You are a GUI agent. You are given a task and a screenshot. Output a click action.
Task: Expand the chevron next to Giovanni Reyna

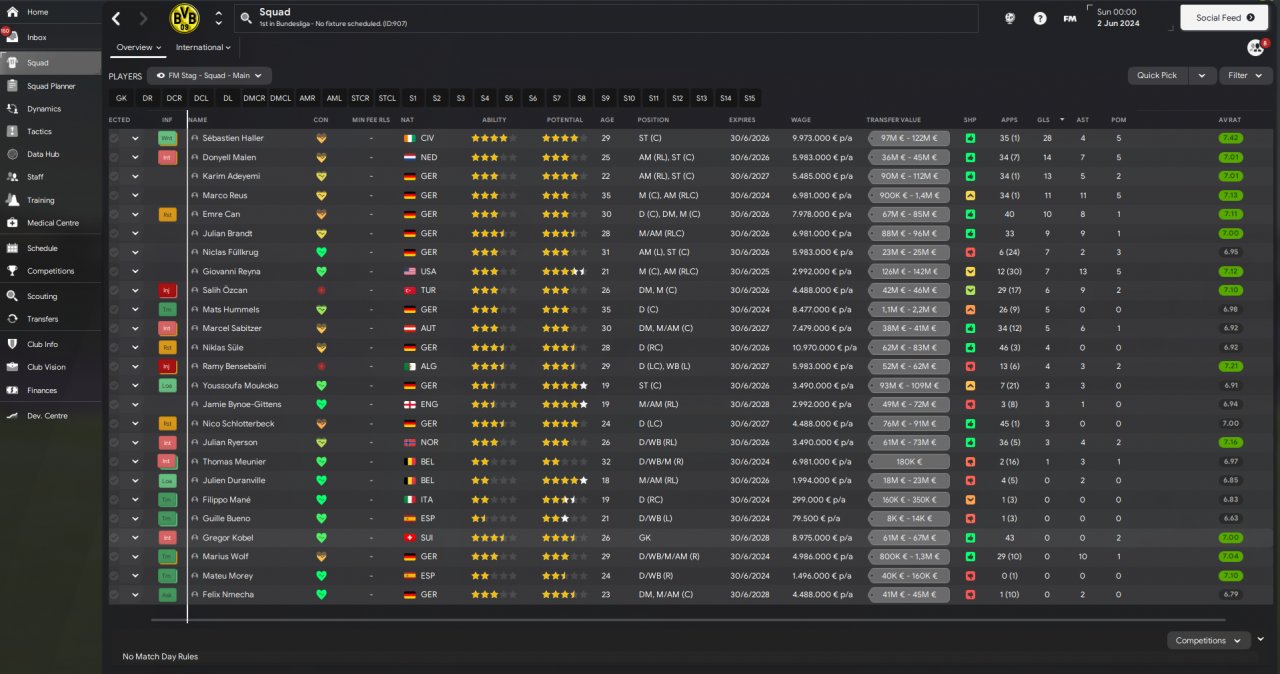click(135, 271)
